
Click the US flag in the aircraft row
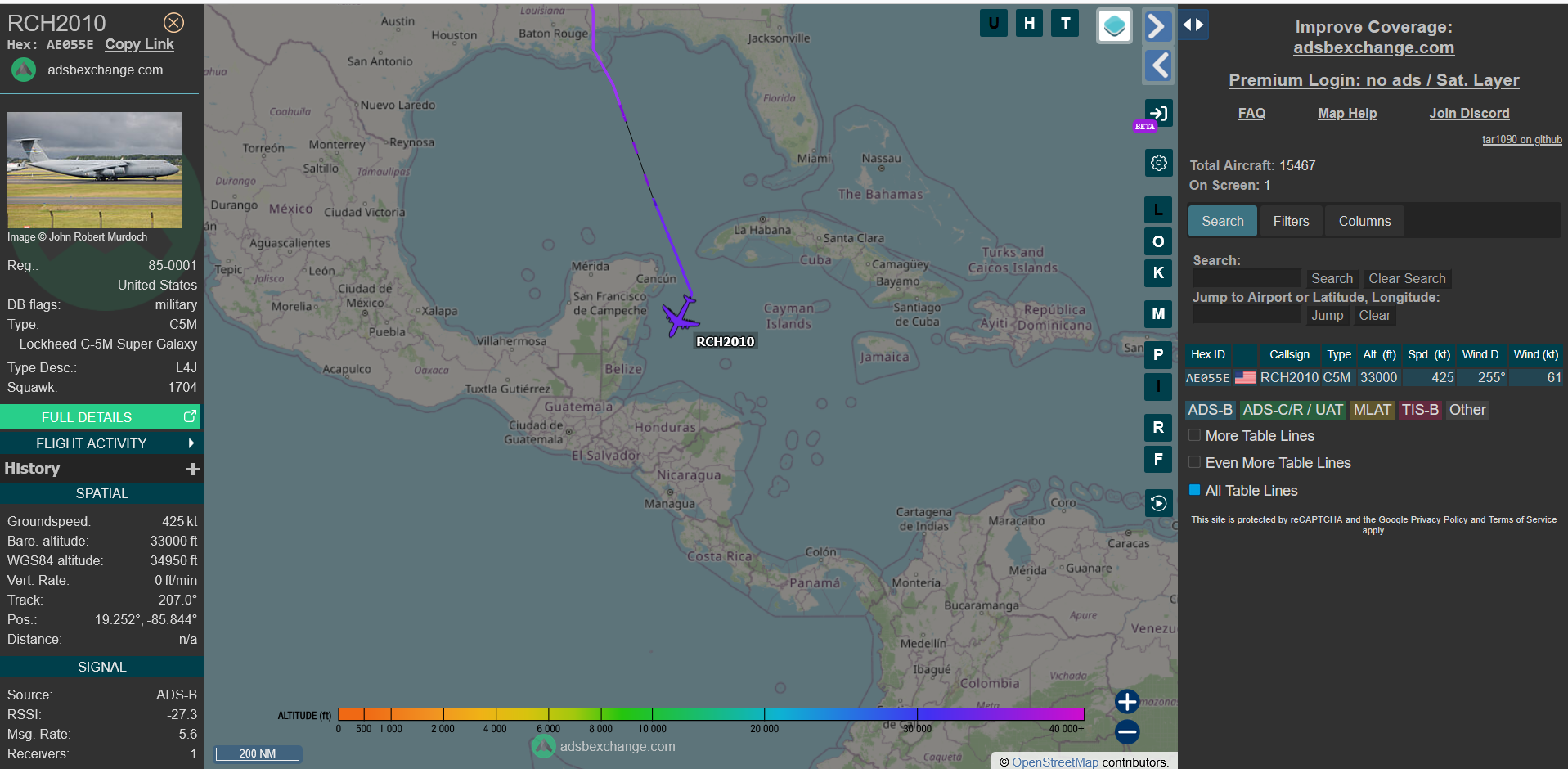(1245, 377)
